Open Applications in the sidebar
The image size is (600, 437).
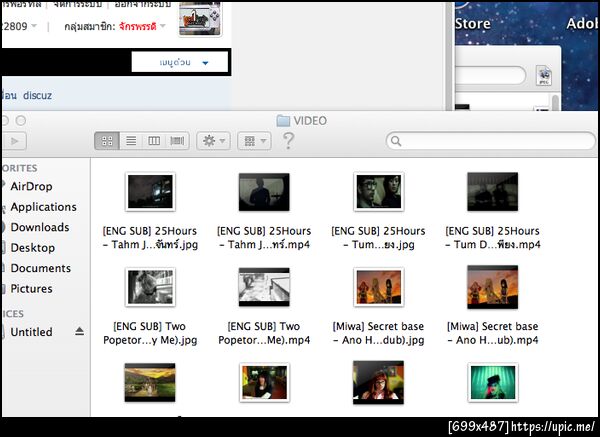point(44,207)
